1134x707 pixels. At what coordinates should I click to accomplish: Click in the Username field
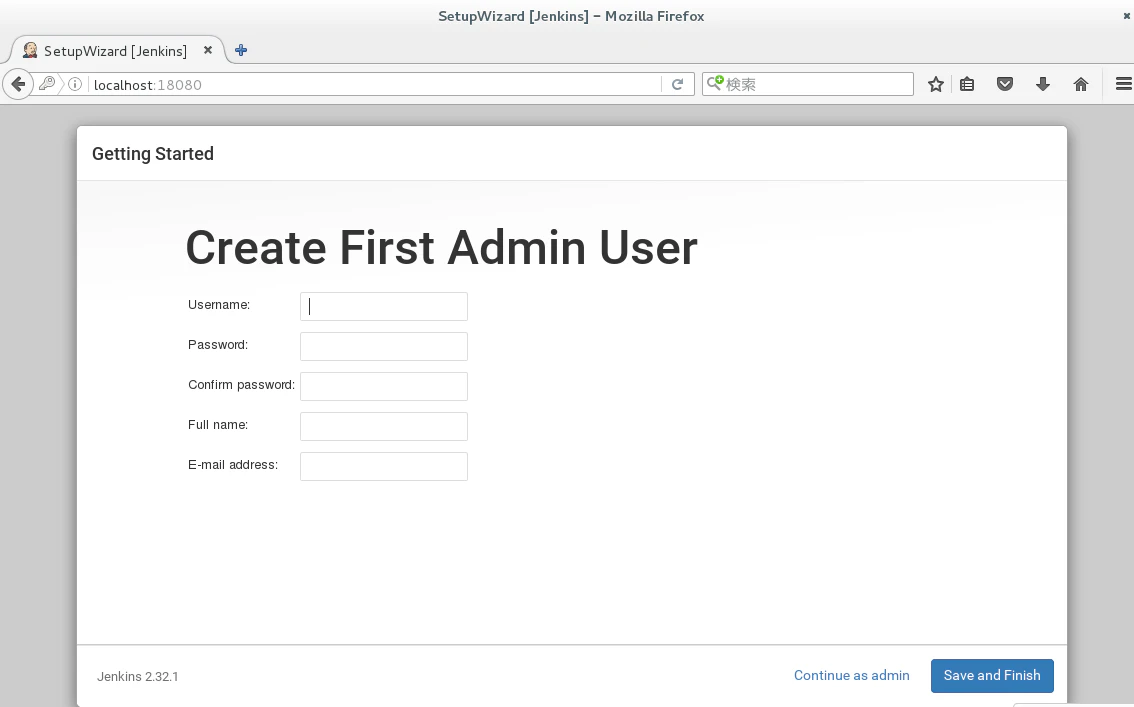[383, 306]
